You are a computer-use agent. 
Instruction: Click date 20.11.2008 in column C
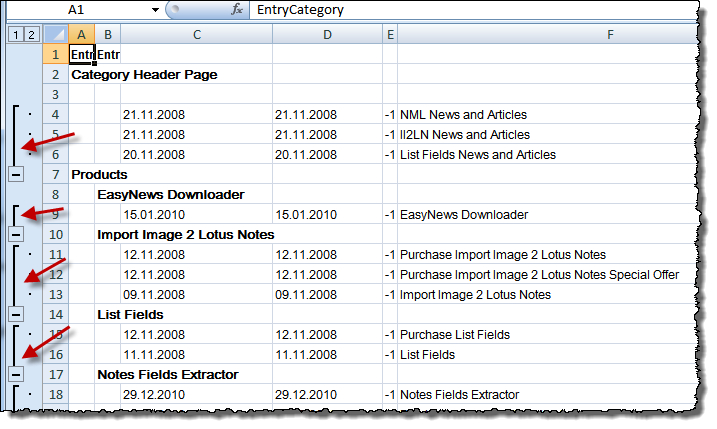coord(154,155)
